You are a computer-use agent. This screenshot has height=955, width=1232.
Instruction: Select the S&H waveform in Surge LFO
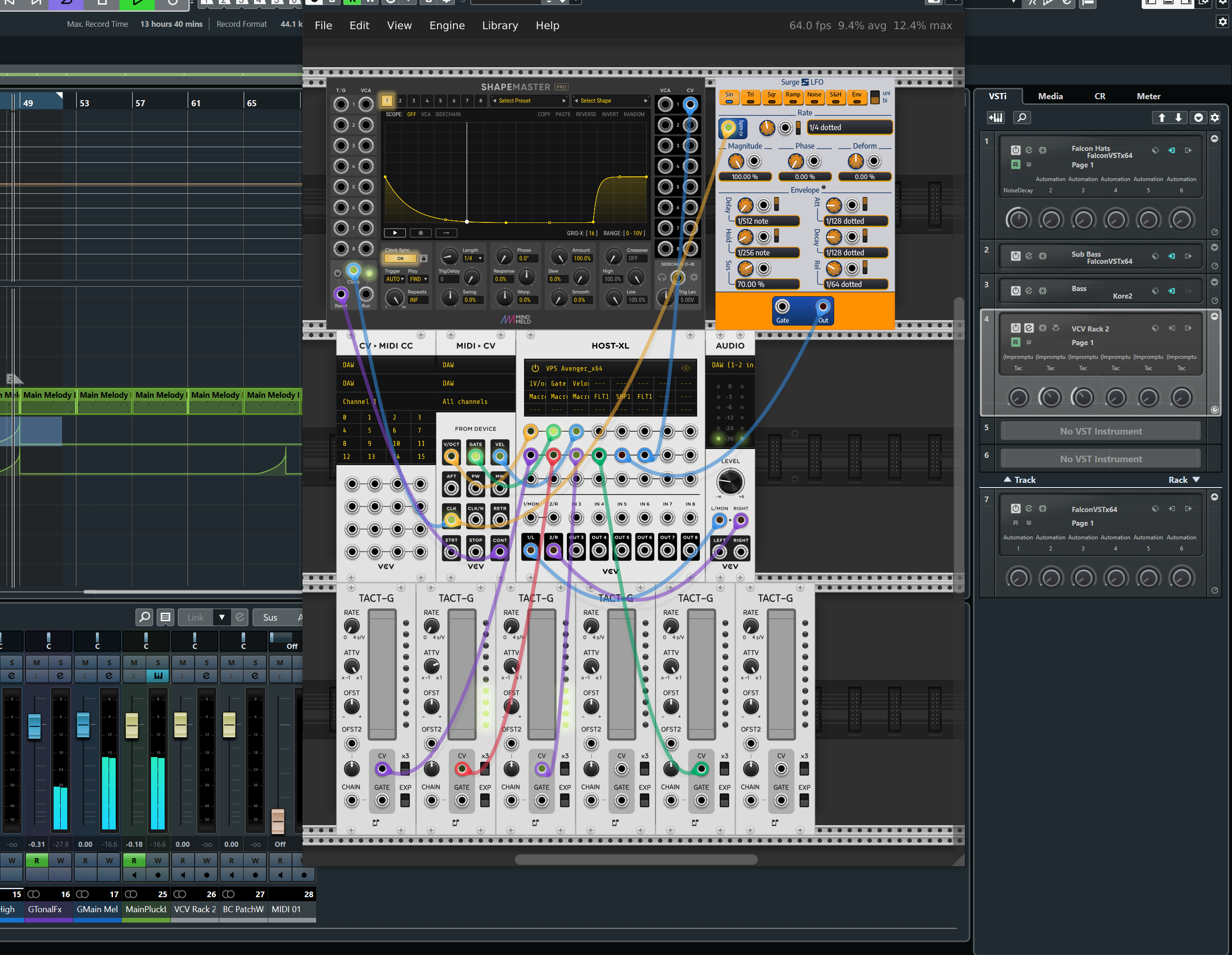(835, 97)
